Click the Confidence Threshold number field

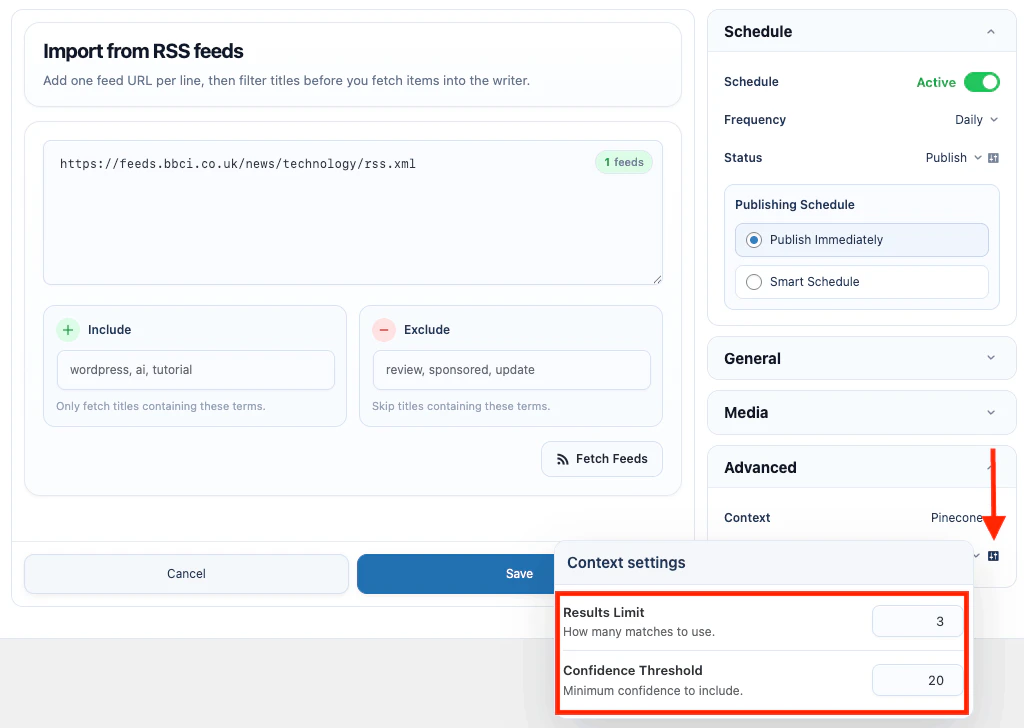tap(918, 680)
